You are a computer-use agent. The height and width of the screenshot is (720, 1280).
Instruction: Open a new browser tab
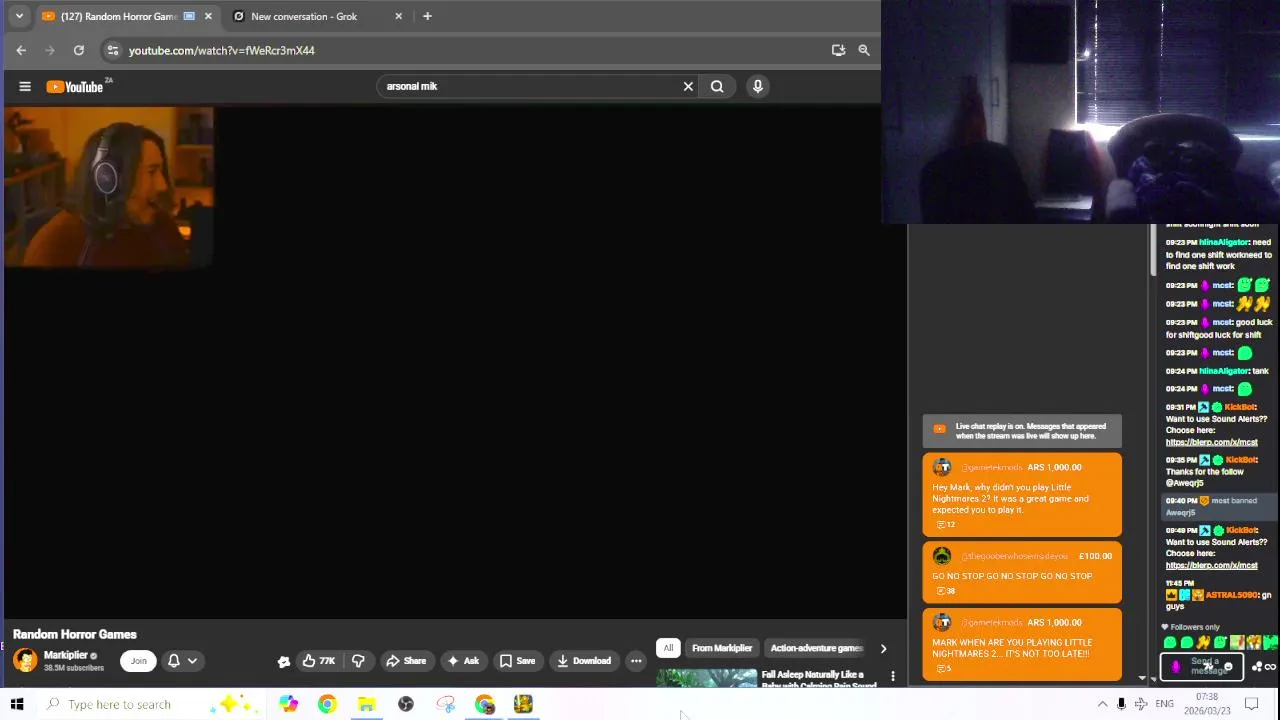tap(427, 16)
